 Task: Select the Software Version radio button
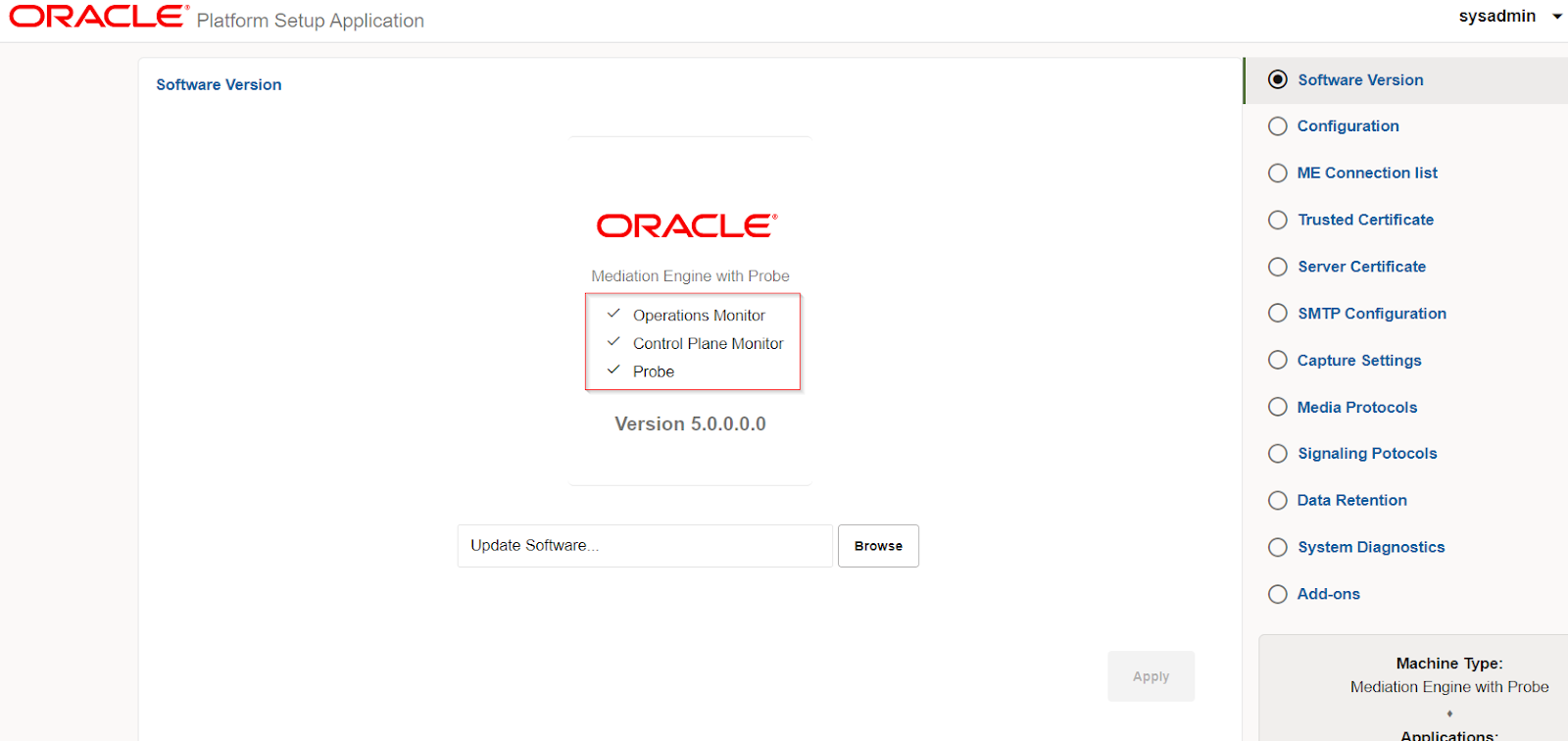(1278, 79)
